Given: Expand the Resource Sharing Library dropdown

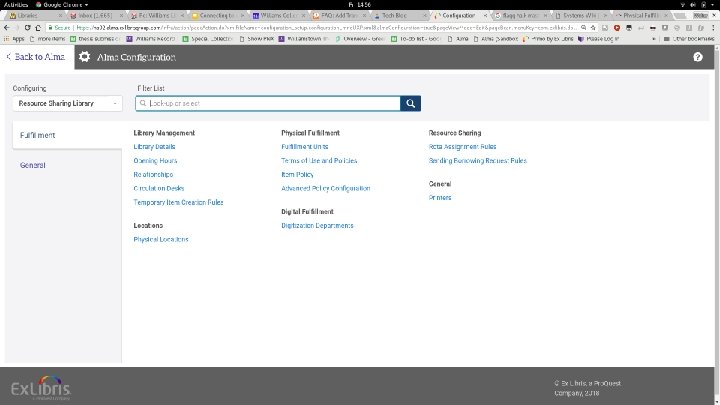Looking at the screenshot, I should pos(68,103).
